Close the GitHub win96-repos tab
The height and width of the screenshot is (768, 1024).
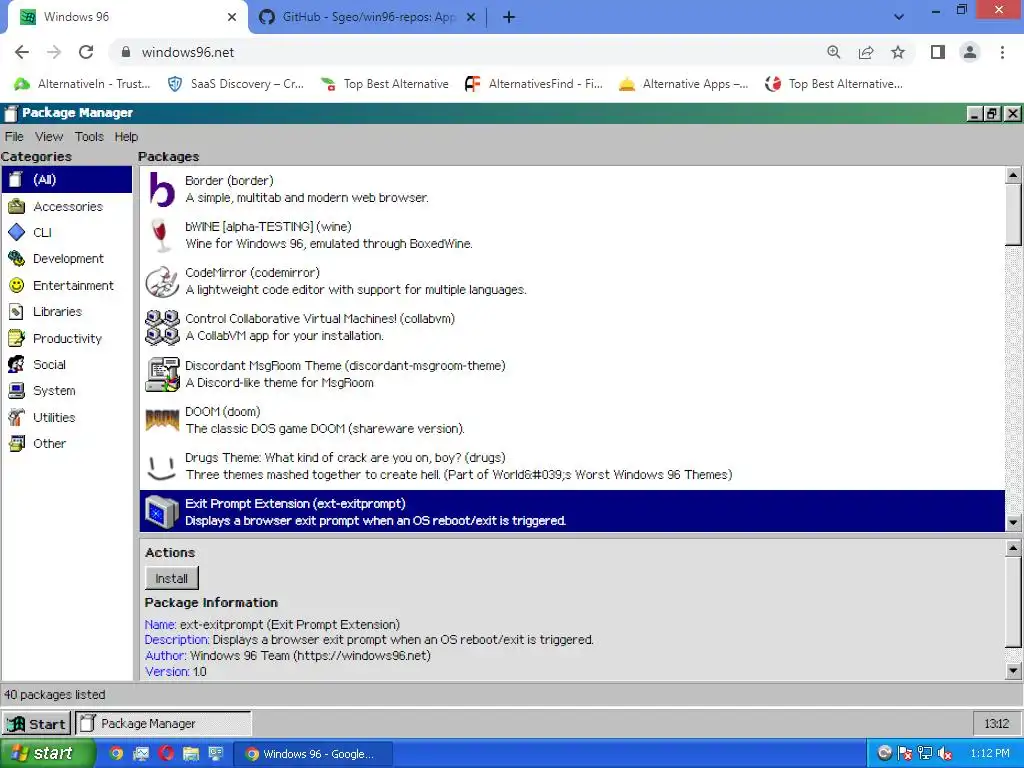point(471,18)
